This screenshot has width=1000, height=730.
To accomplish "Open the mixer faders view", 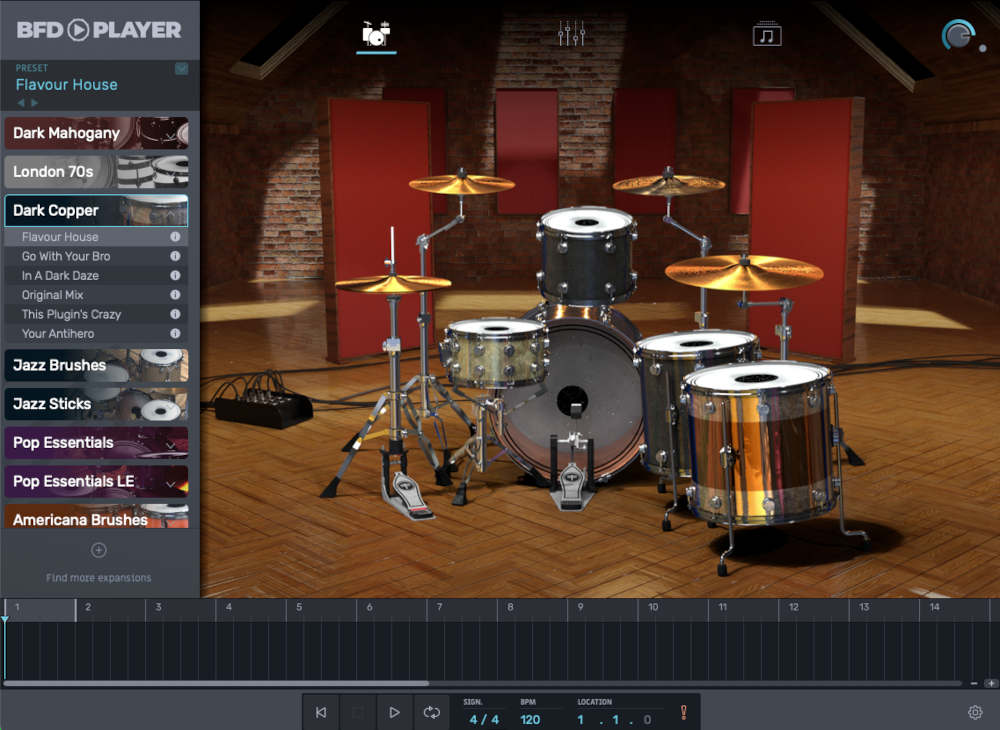I will tap(571, 32).
